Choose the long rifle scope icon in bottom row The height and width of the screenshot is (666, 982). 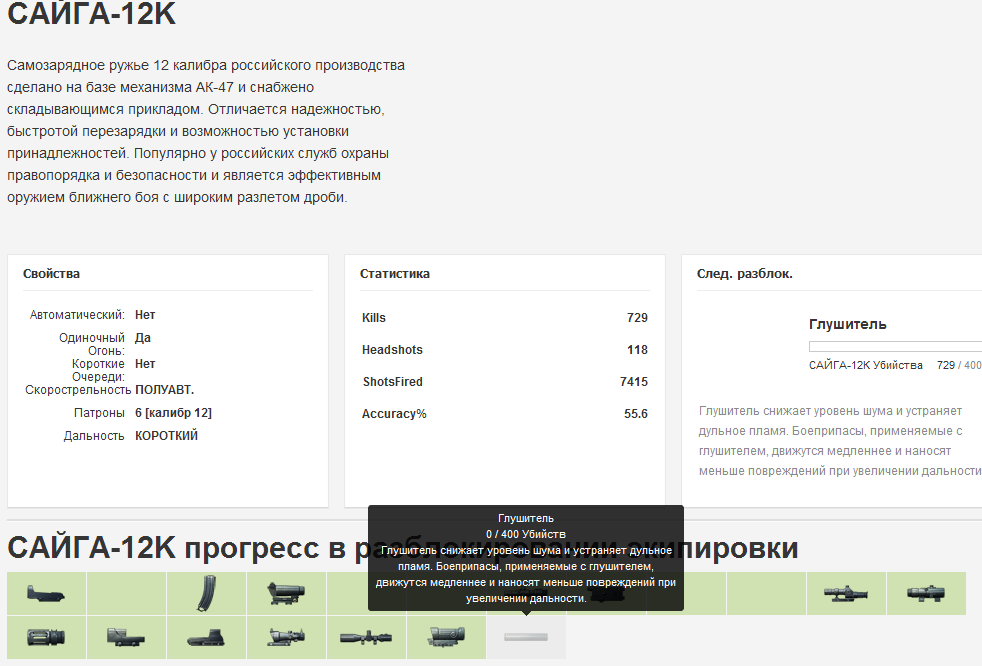click(366, 637)
